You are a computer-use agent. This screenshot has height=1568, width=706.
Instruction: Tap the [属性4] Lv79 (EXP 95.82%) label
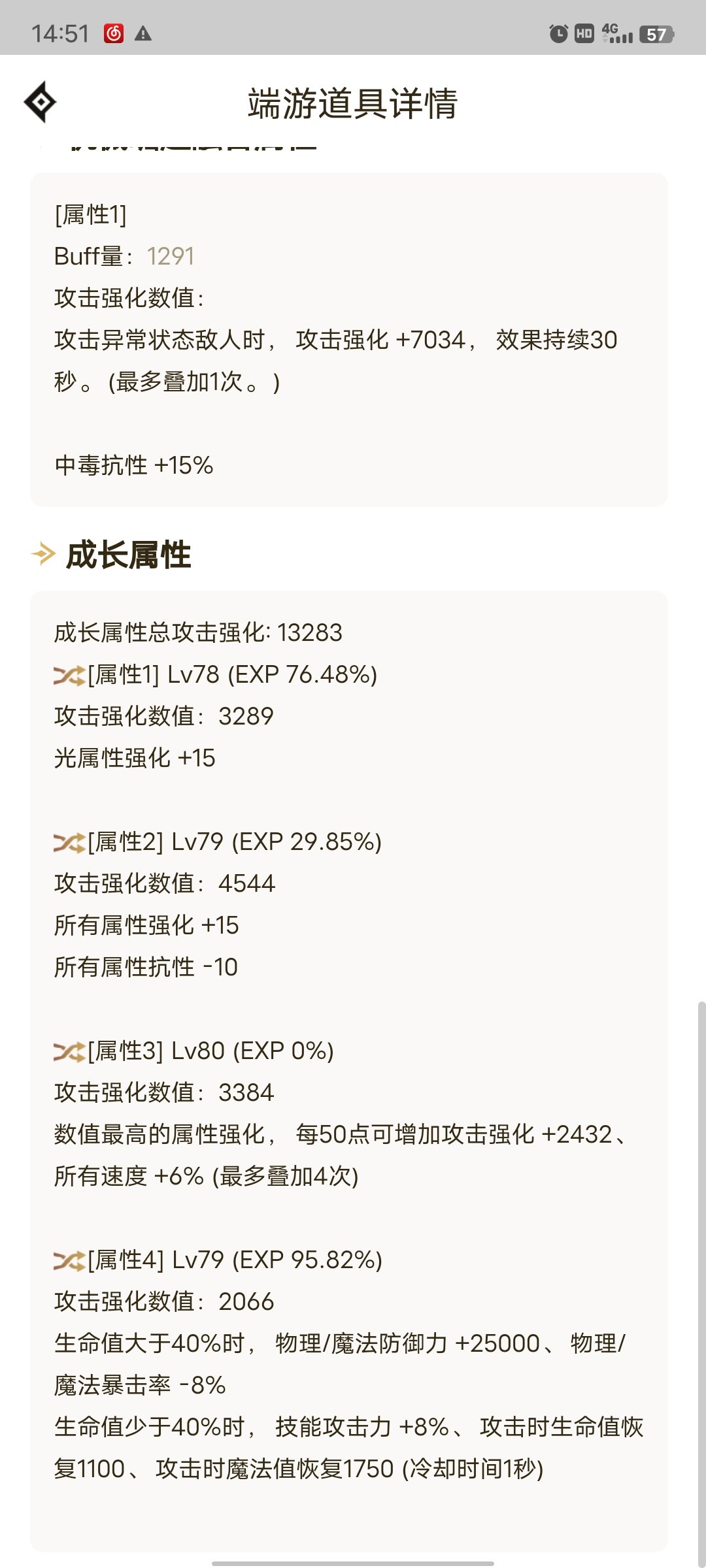(235, 1260)
